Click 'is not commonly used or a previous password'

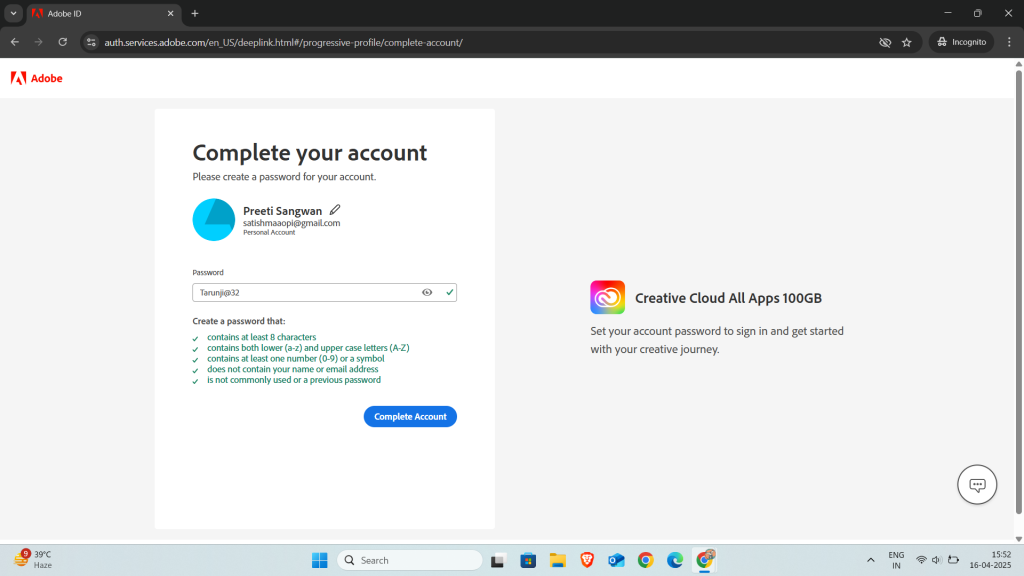(294, 380)
